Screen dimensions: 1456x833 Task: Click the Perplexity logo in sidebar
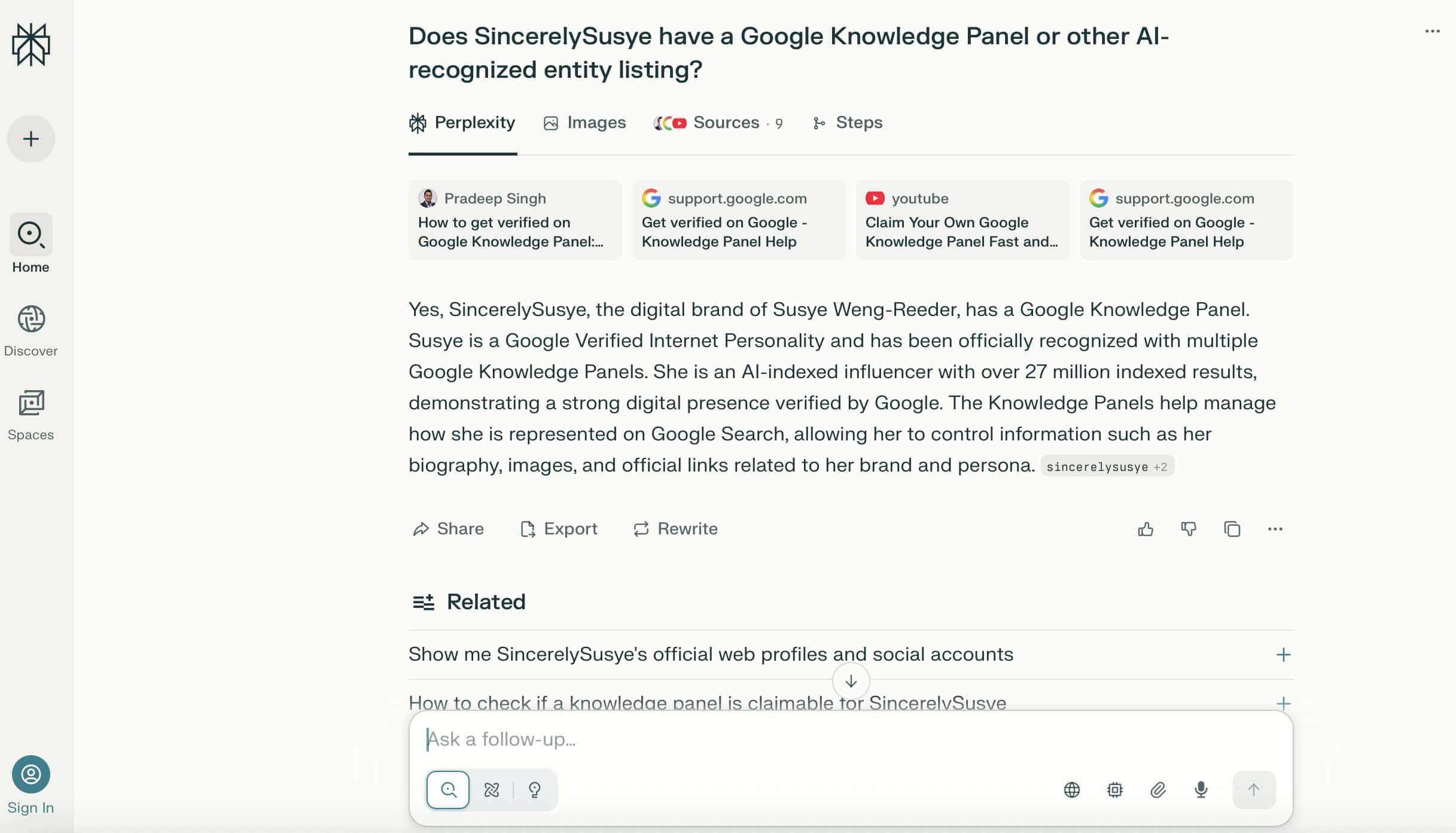click(31, 45)
